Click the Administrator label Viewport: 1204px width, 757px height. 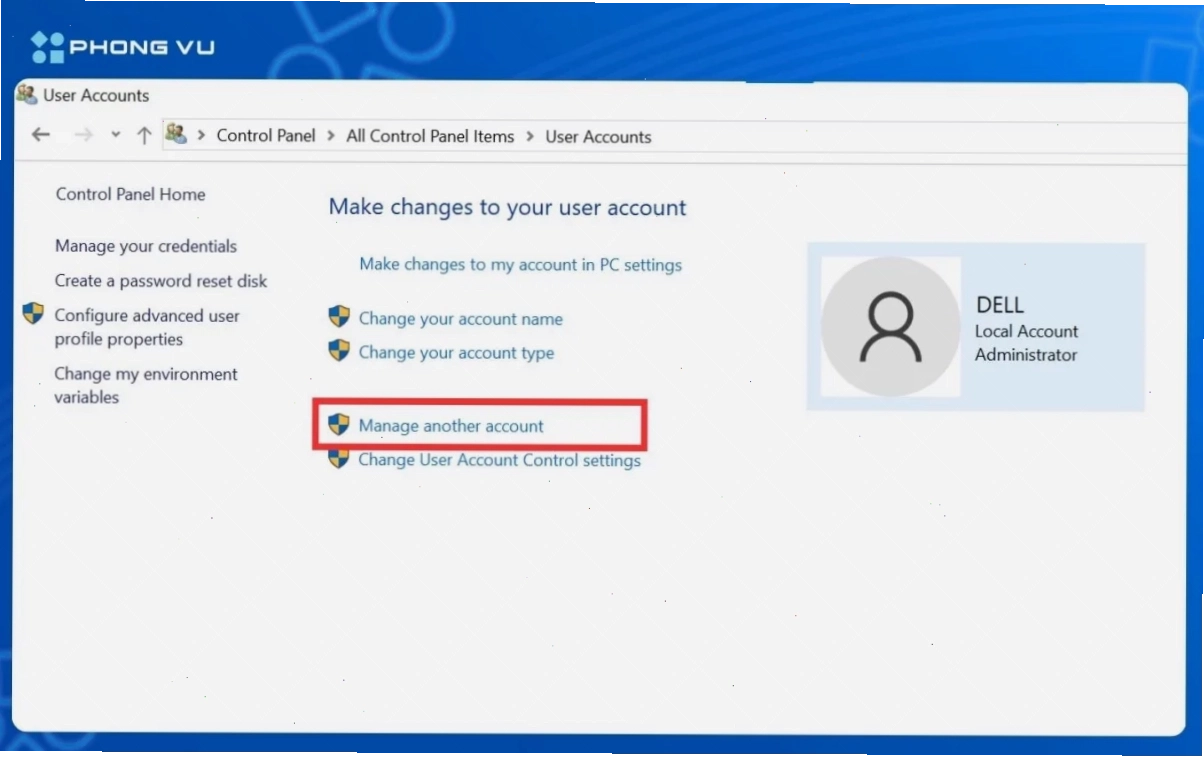(x=1026, y=355)
